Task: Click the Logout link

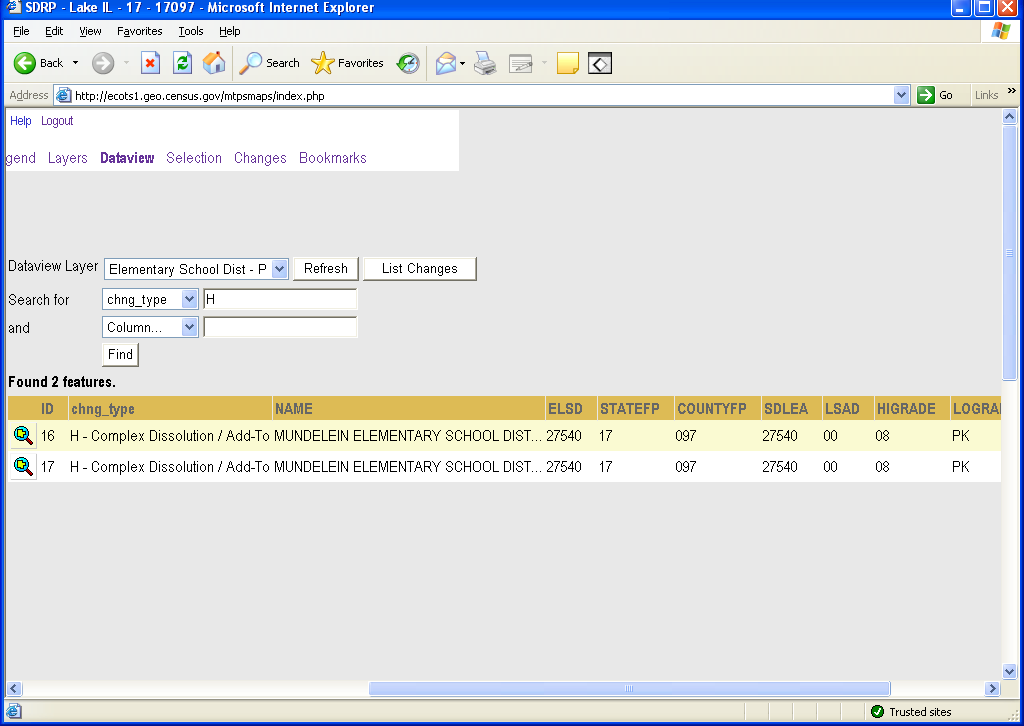Action: (x=57, y=121)
